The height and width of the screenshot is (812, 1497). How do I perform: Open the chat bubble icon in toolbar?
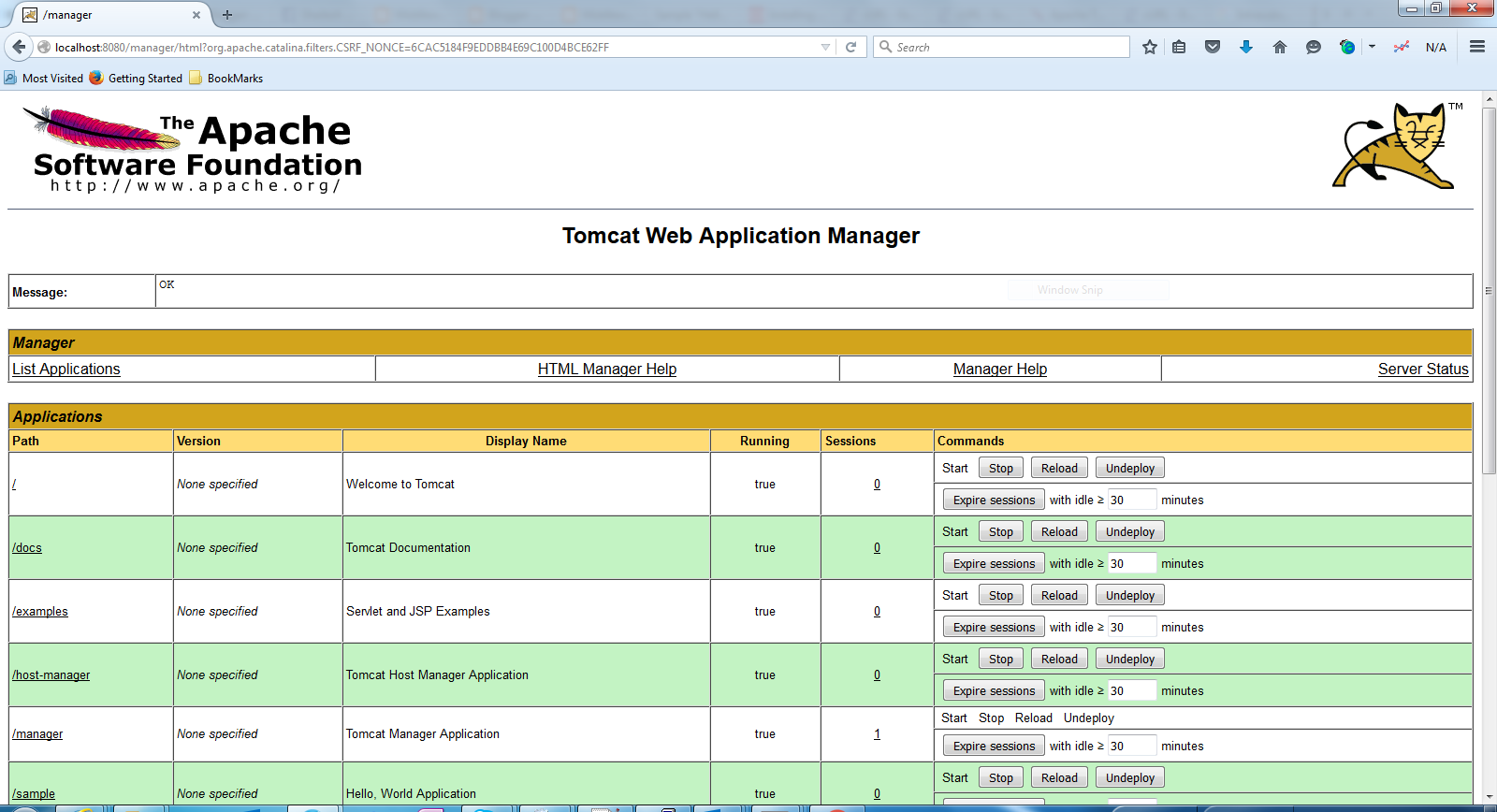pyautogui.click(x=1314, y=47)
